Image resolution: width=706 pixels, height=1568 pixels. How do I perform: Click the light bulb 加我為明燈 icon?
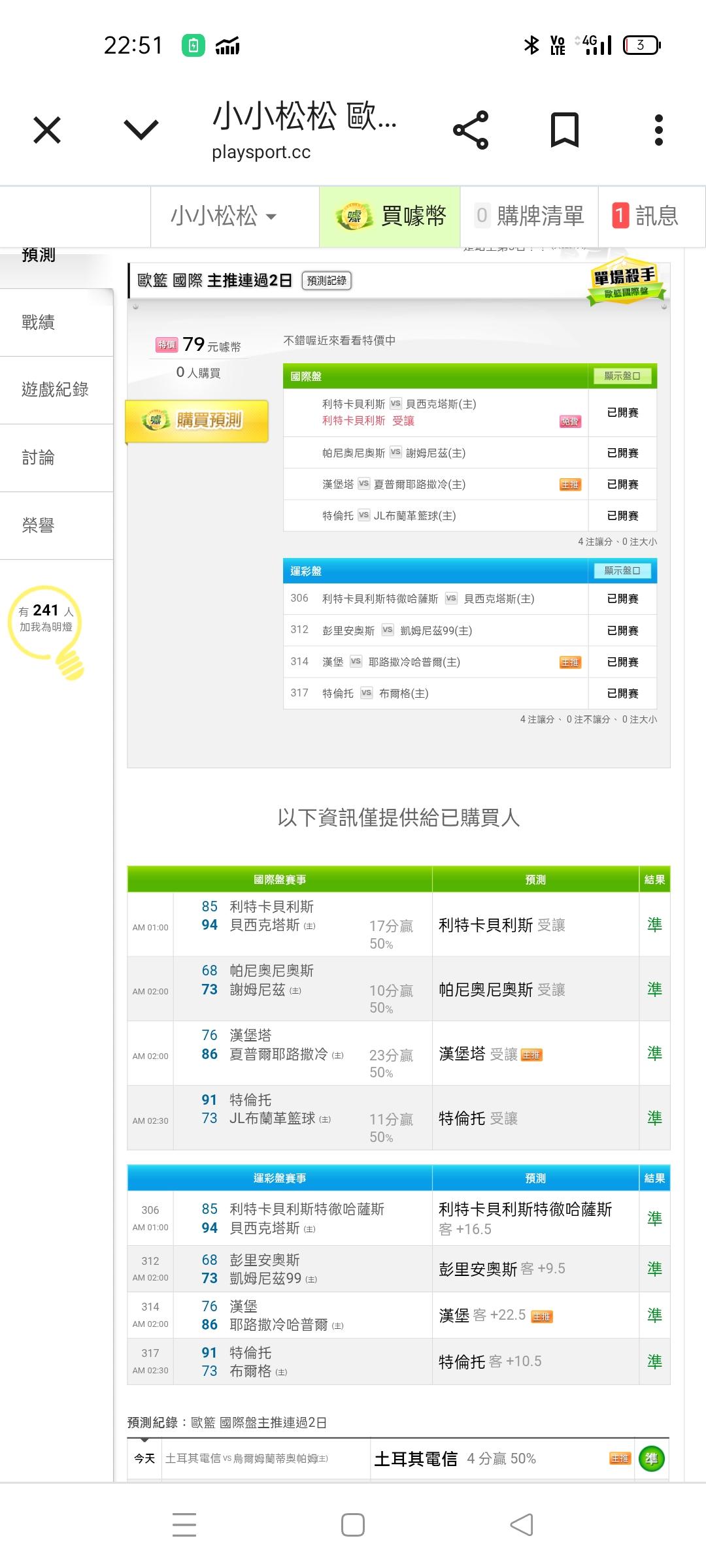(x=46, y=627)
